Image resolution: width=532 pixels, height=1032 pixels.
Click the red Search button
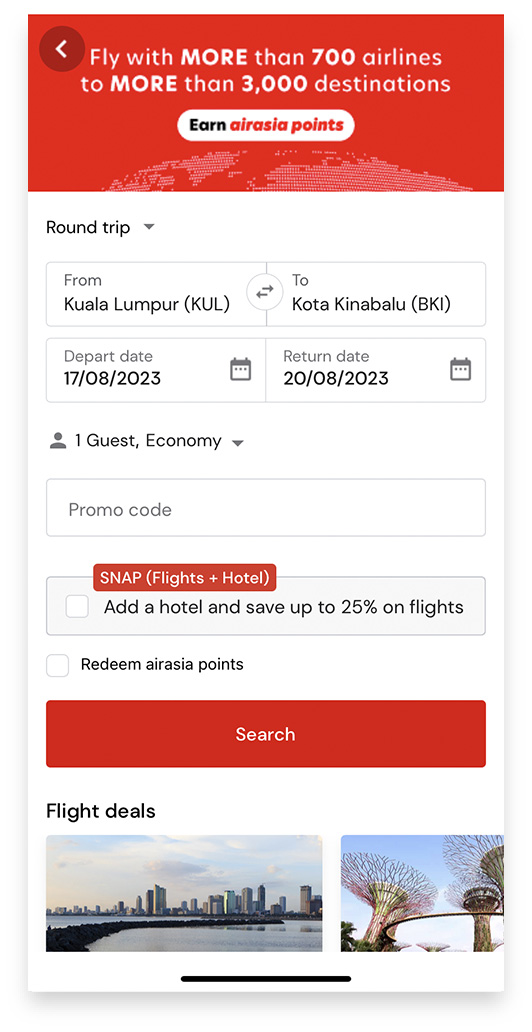[266, 734]
